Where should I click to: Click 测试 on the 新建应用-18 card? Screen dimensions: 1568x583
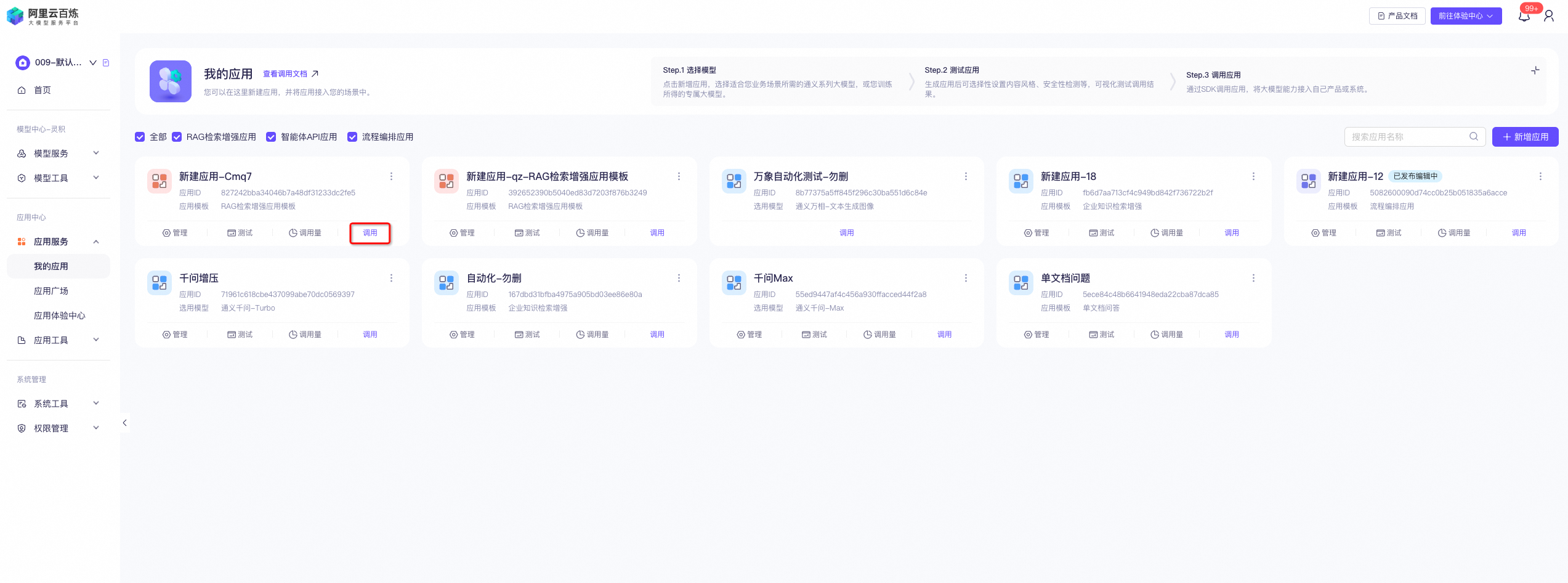point(1102,233)
